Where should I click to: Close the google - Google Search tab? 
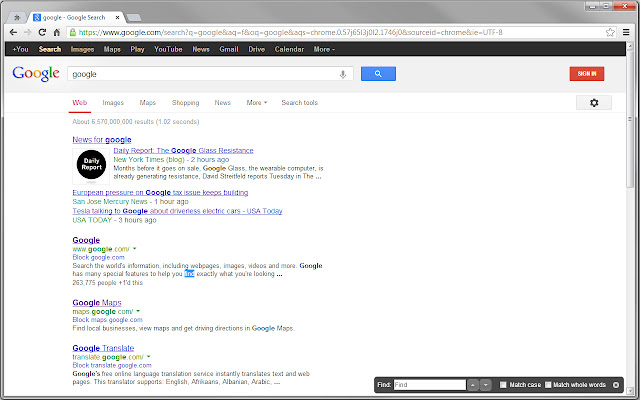point(118,18)
